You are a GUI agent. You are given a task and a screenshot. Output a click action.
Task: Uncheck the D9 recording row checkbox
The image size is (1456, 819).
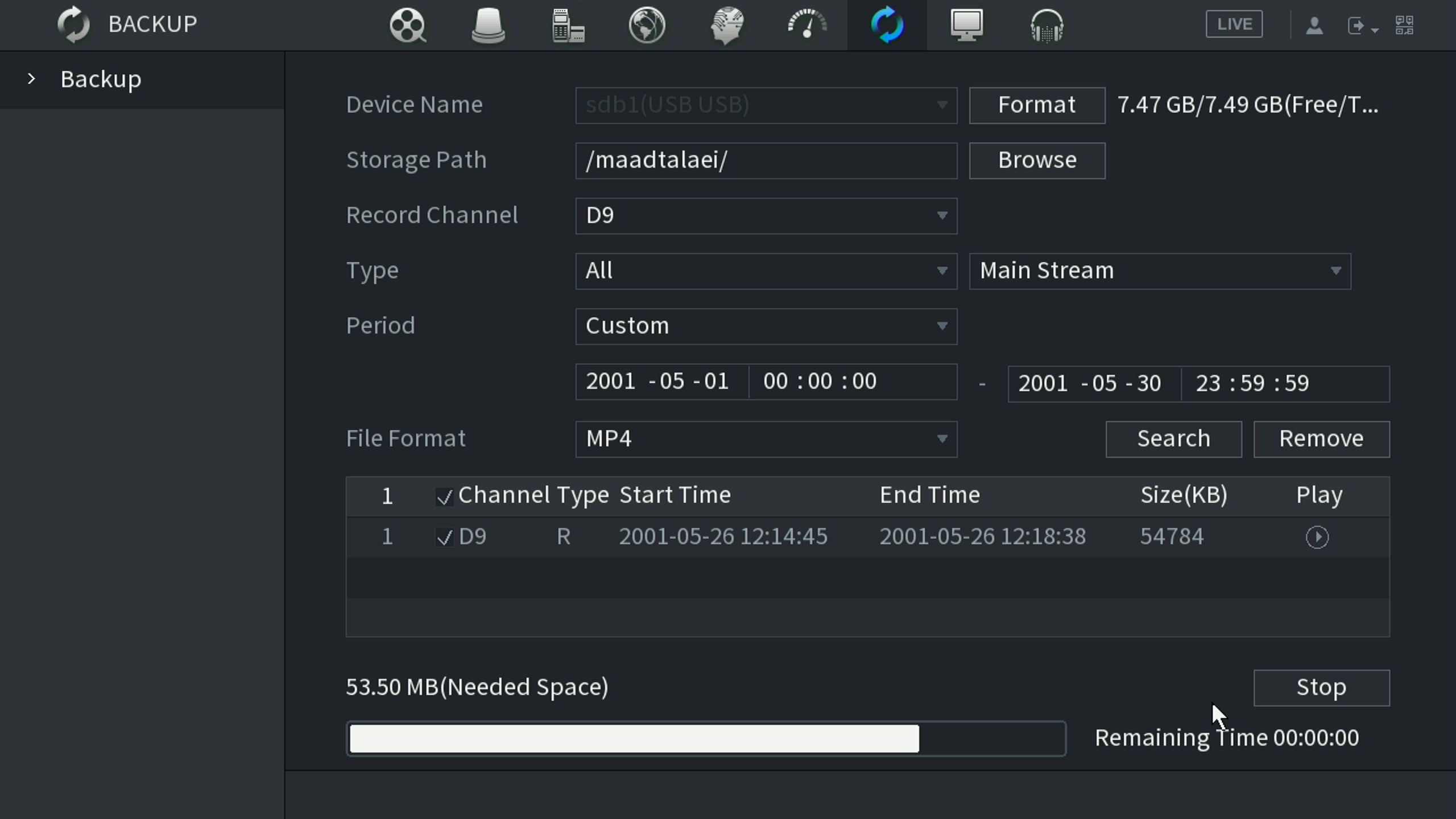click(x=444, y=537)
